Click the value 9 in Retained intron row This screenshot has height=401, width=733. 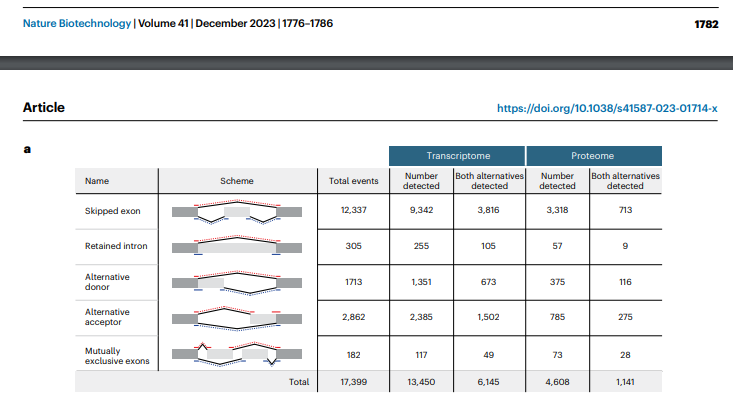(x=625, y=246)
